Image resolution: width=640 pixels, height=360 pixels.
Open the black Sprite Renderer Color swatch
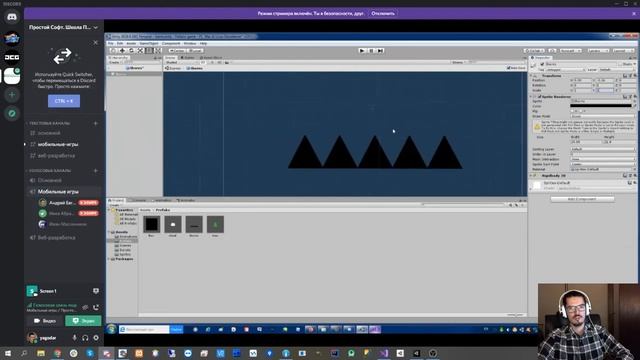point(600,106)
